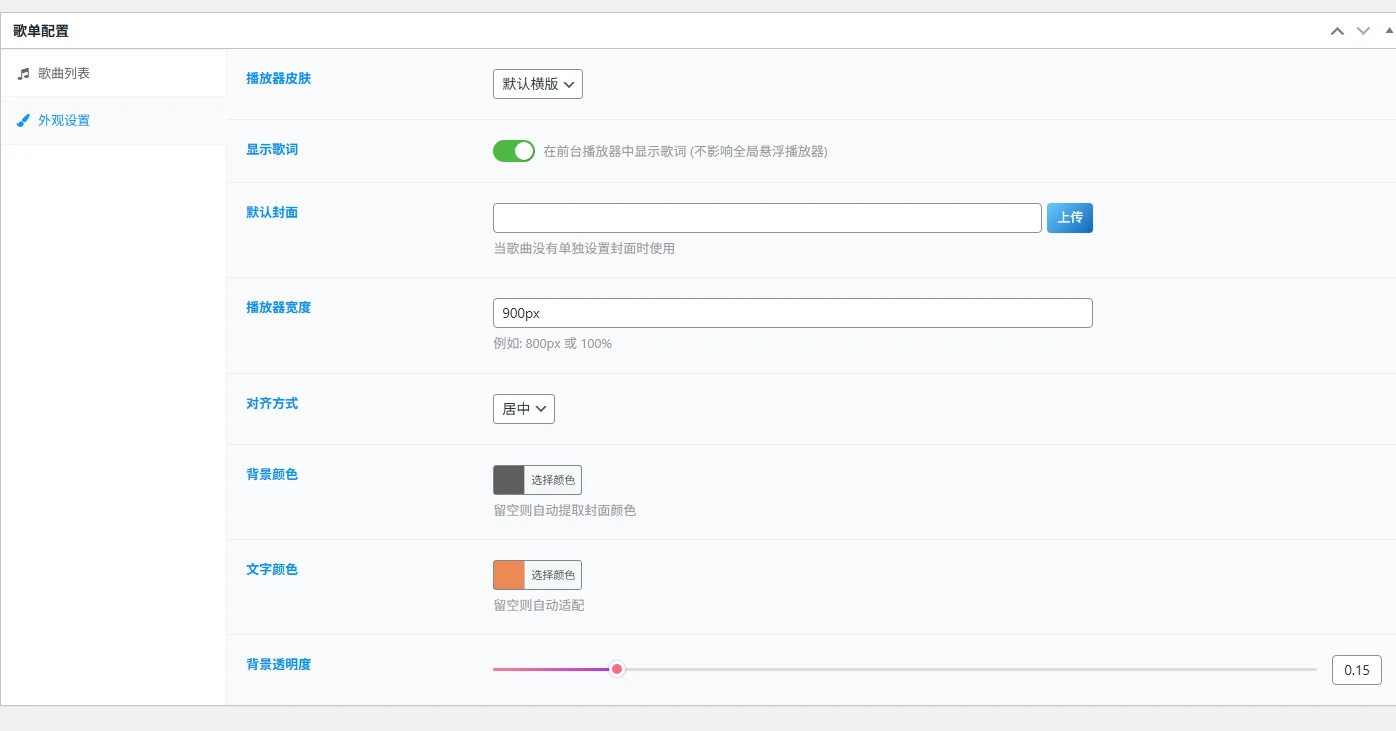Click the 0.15 opacity value box

(x=1356, y=669)
